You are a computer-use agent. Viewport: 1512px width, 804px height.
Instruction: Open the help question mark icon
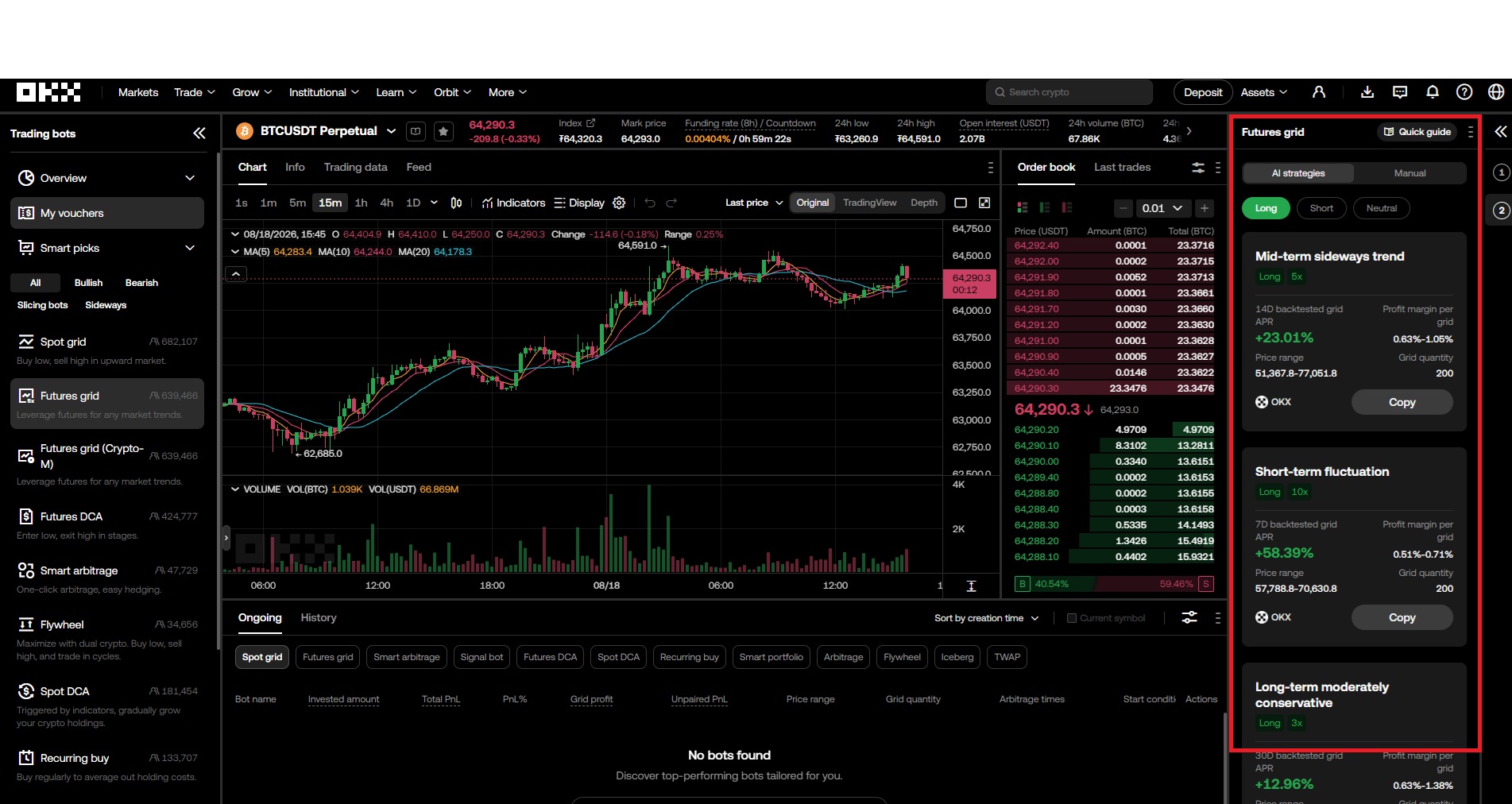1464,92
